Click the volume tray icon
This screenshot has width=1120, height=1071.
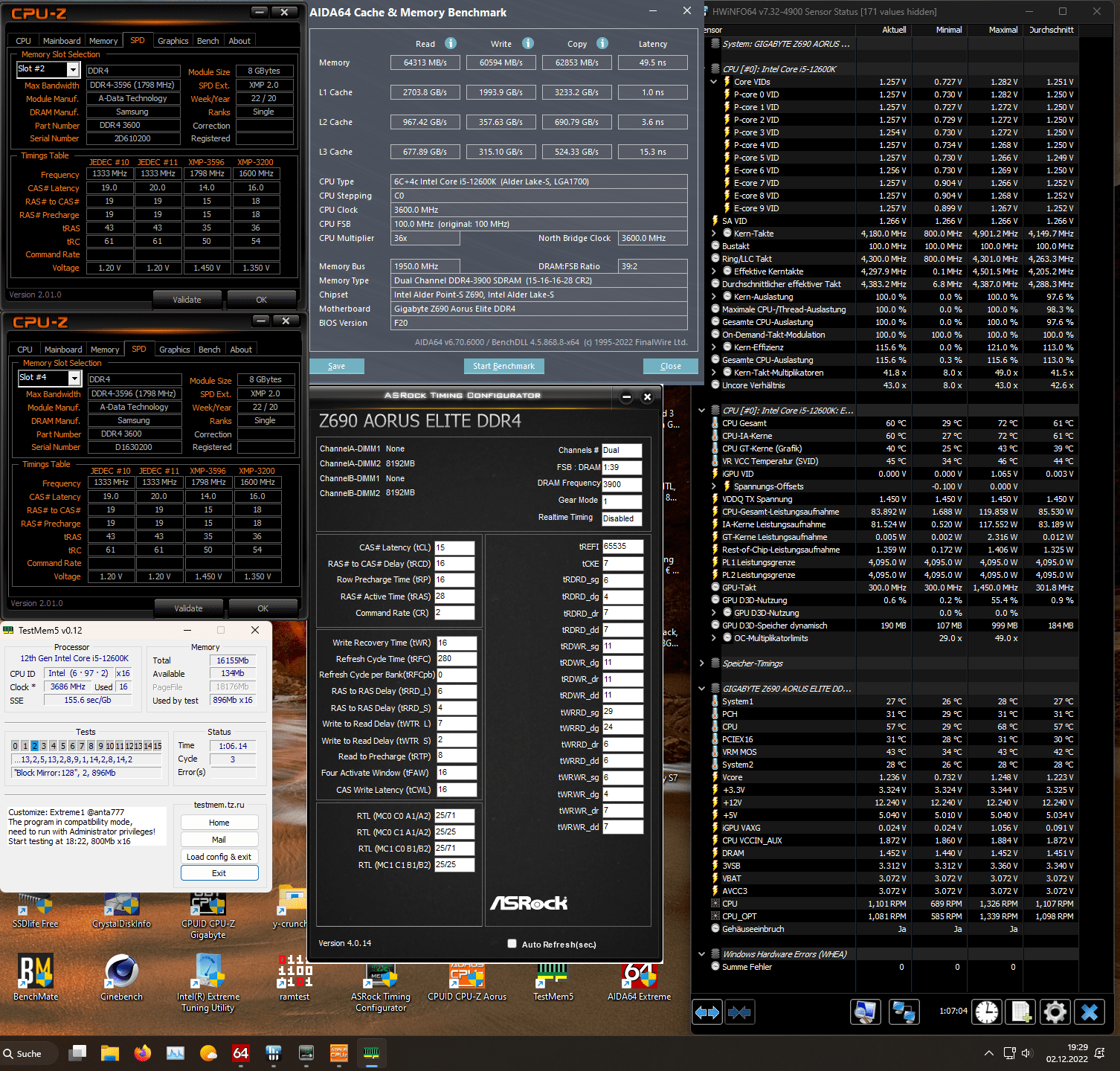pos(1027,1053)
